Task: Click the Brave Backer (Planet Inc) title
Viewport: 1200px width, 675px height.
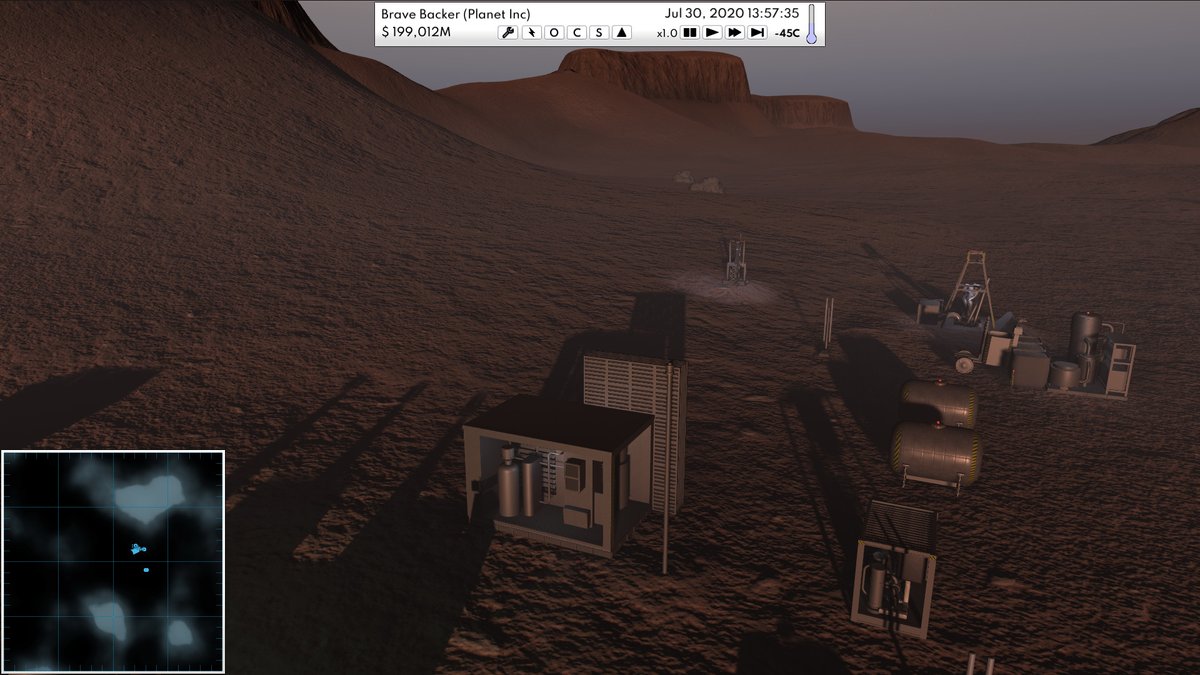Action: click(455, 12)
